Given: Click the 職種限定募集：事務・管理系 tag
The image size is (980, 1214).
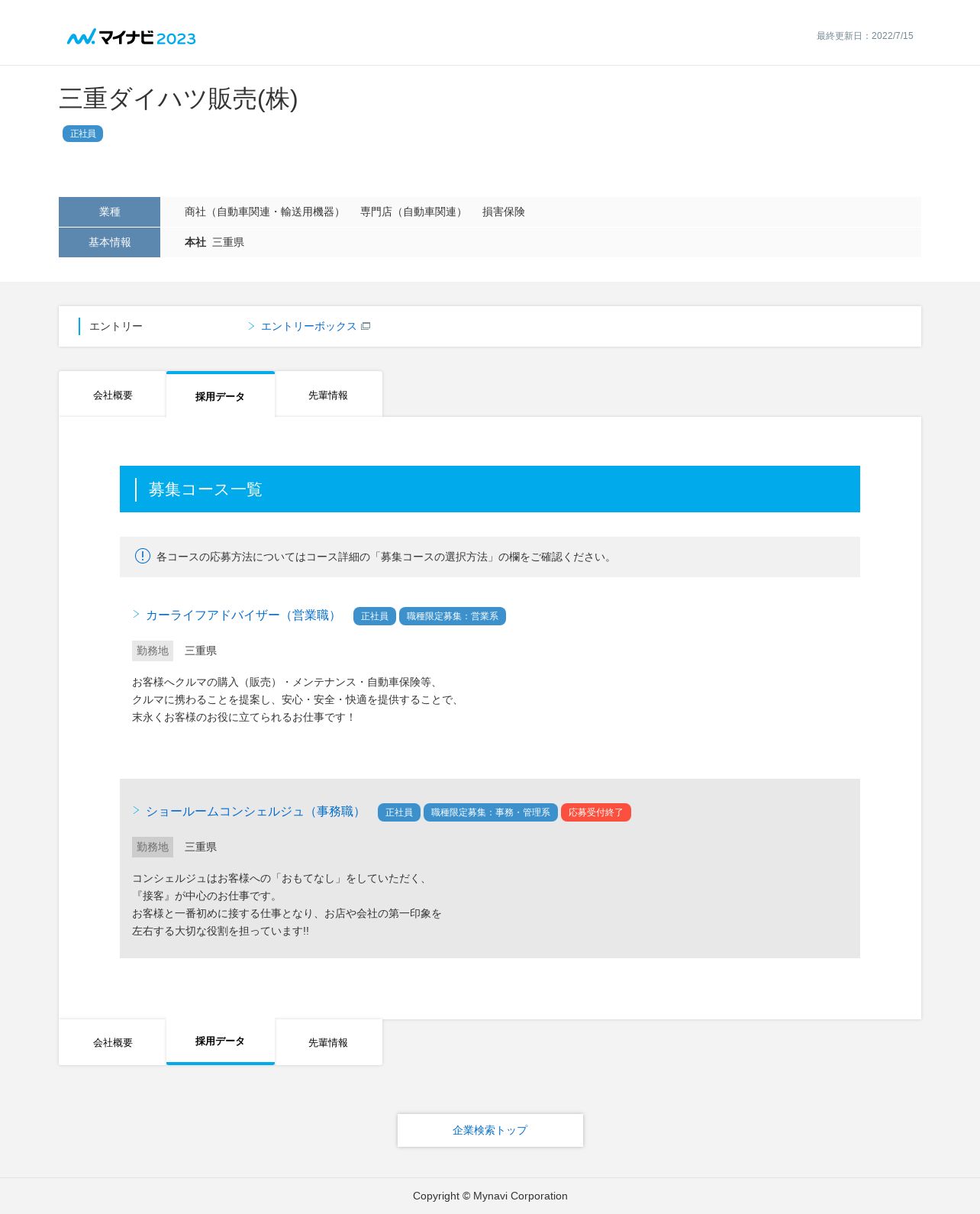Looking at the screenshot, I should click(491, 812).
